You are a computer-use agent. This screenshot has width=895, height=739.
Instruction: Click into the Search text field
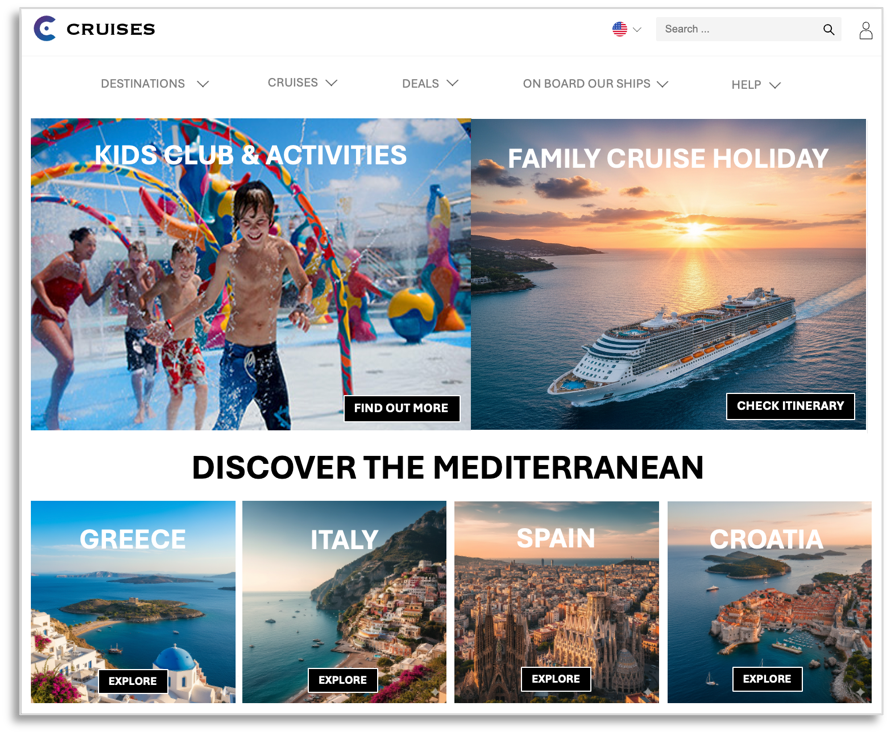point(739,29)
